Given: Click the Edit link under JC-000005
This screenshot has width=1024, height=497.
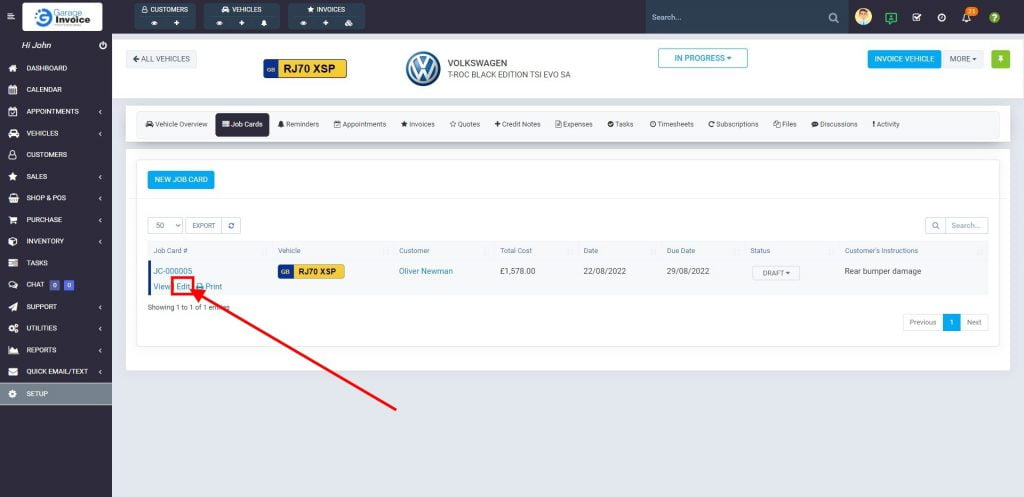Looking at the screenshot, I should pyautogui.click(x=183, y=287).
